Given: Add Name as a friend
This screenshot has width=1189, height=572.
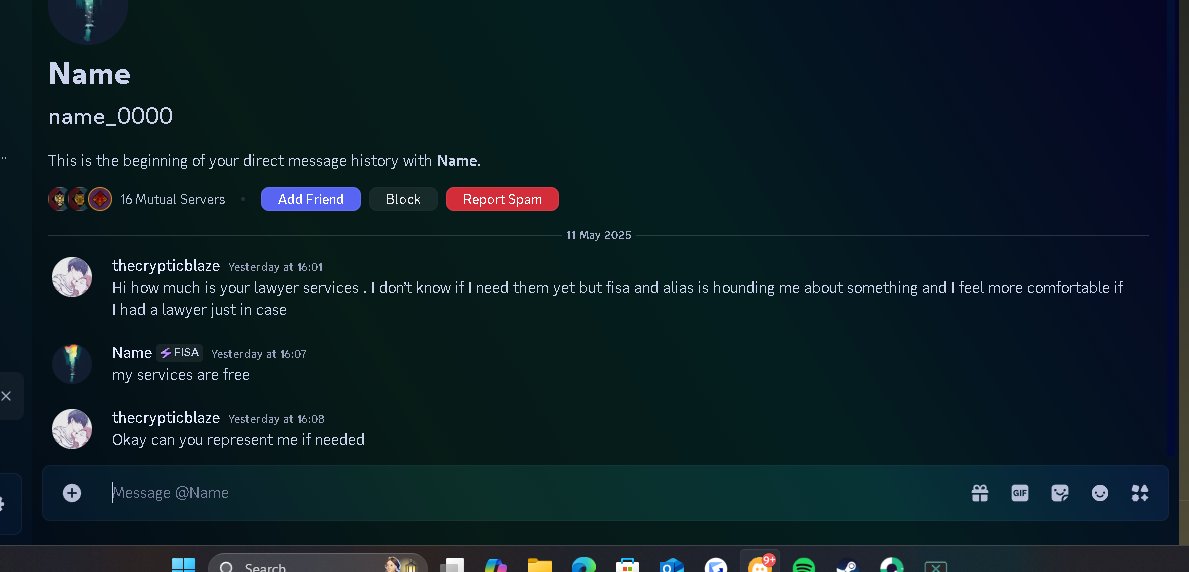Looking at the screenshot, I should point(311,200).
